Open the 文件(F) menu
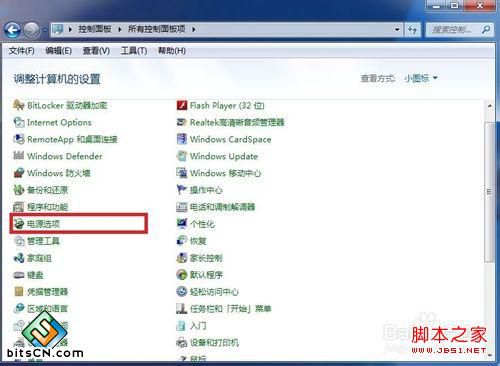The width and height of the screenshot is (500, 366). [x=21, y=51]
